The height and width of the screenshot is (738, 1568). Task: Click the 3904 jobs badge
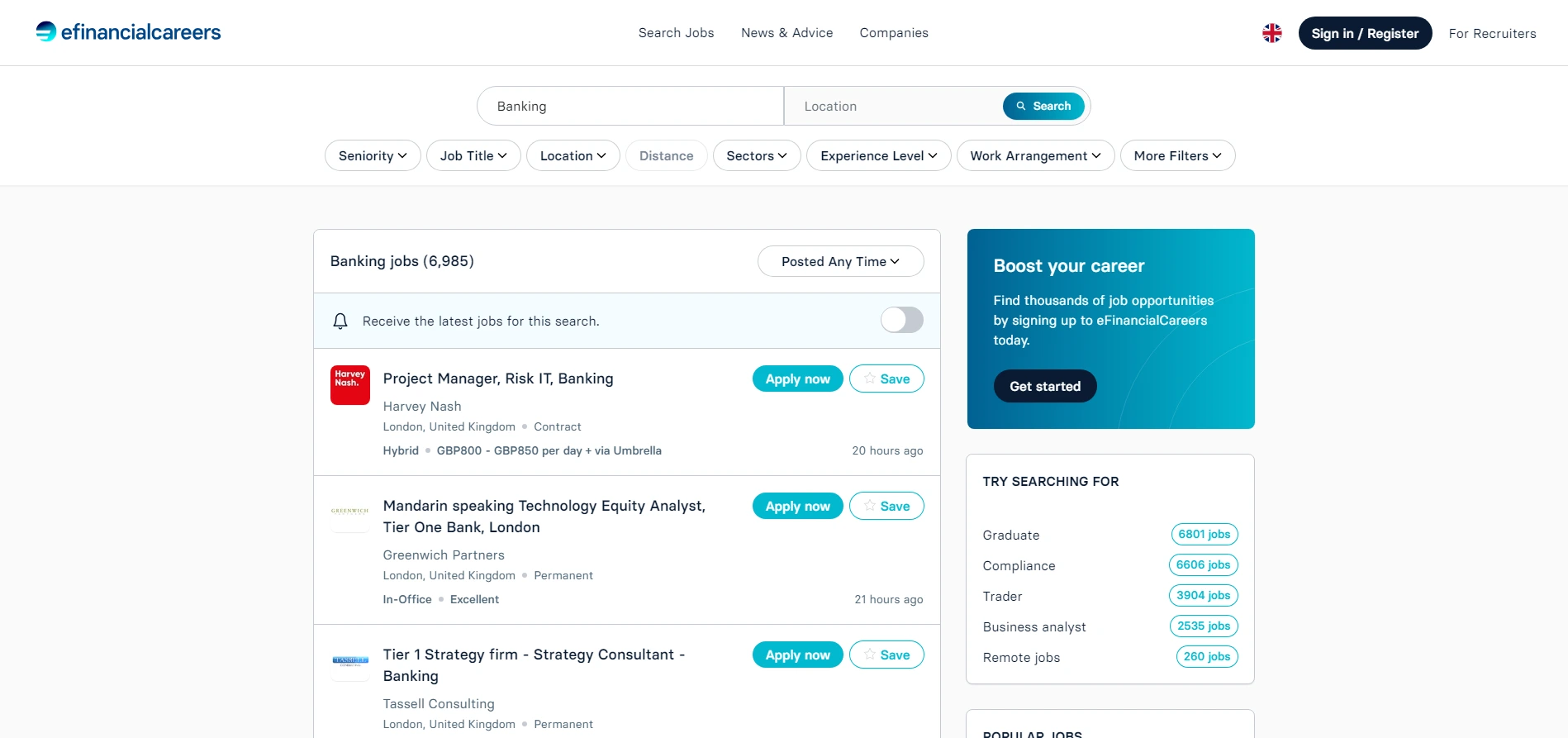(x=1204, y=596)
